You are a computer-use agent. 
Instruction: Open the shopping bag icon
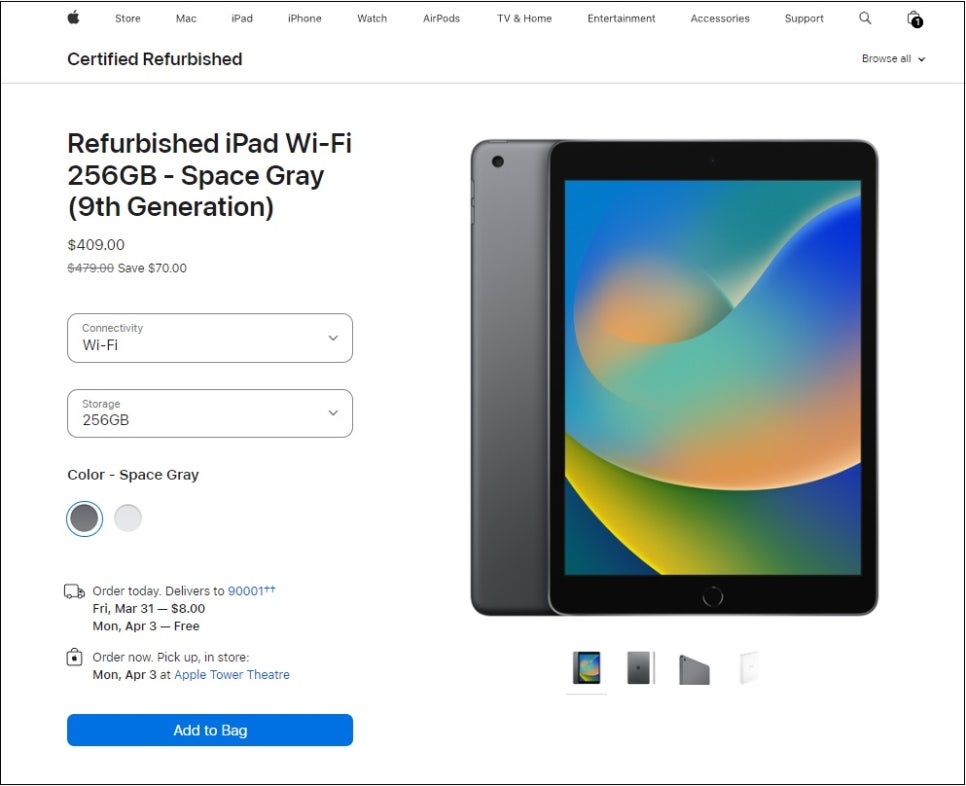pyautogui.click(x=914, y=18)
